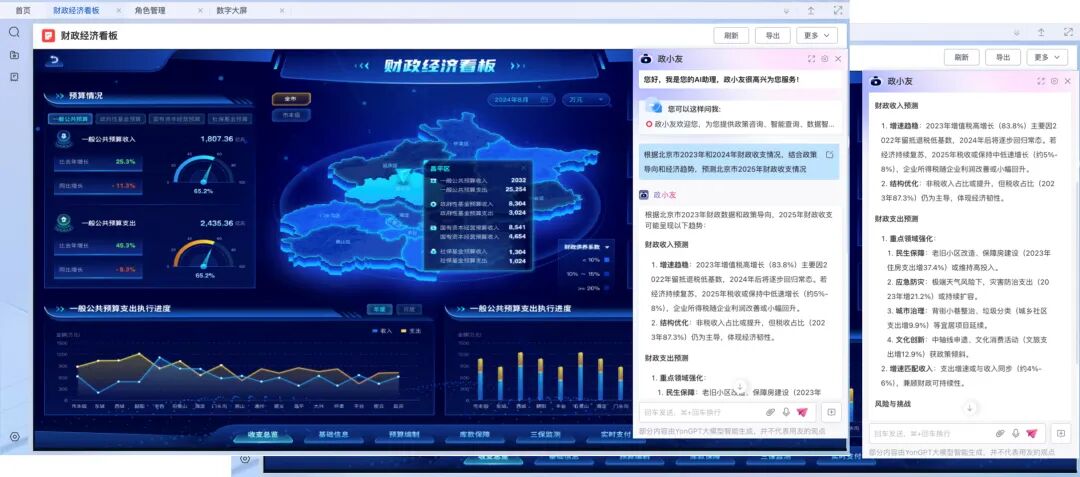Click expand-arrows icon in back window top bar

(1067, 32)
